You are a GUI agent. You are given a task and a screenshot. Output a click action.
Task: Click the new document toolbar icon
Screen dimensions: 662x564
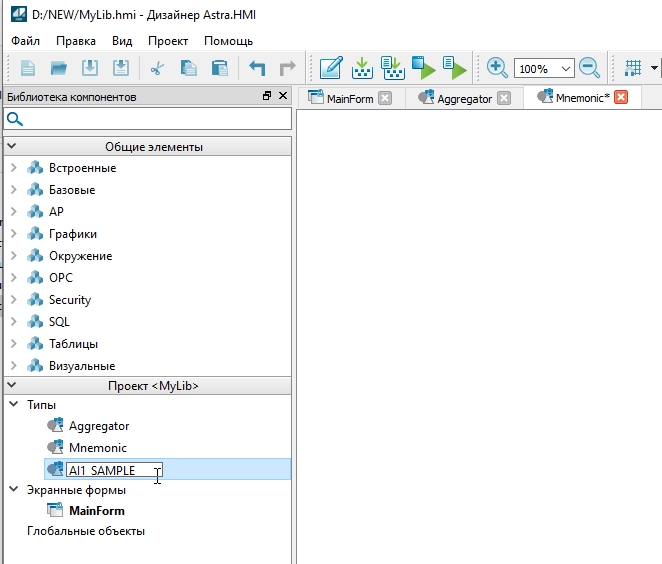coord(28,69)
